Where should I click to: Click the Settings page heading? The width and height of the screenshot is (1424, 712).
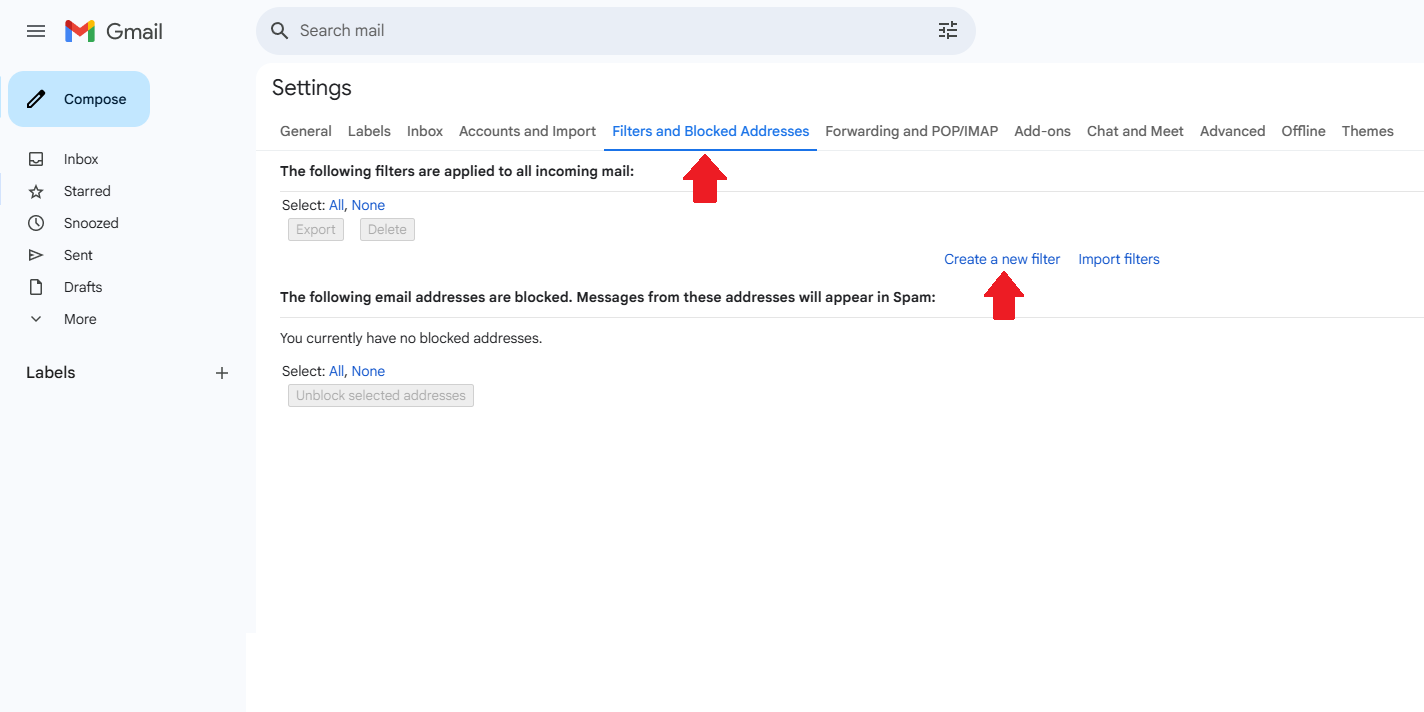tap(312, 88)
